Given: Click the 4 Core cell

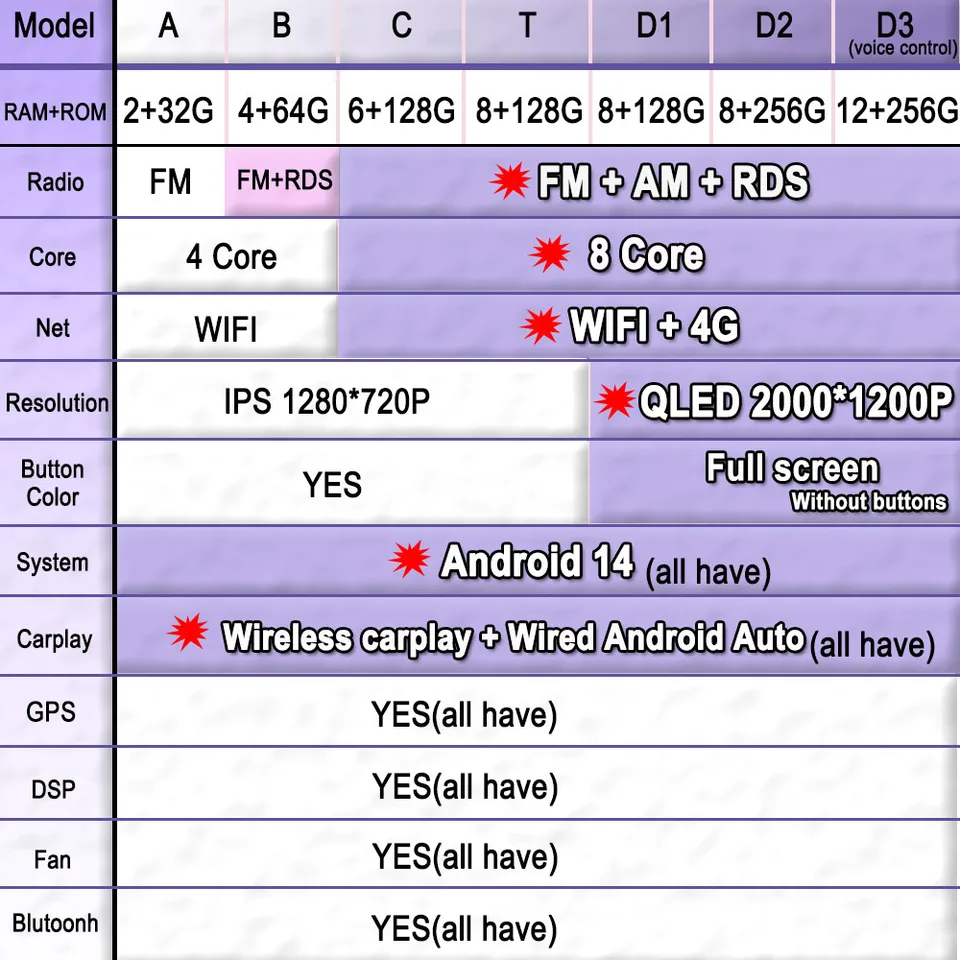Looking at the screenshot, I should [x=228, y=256].
